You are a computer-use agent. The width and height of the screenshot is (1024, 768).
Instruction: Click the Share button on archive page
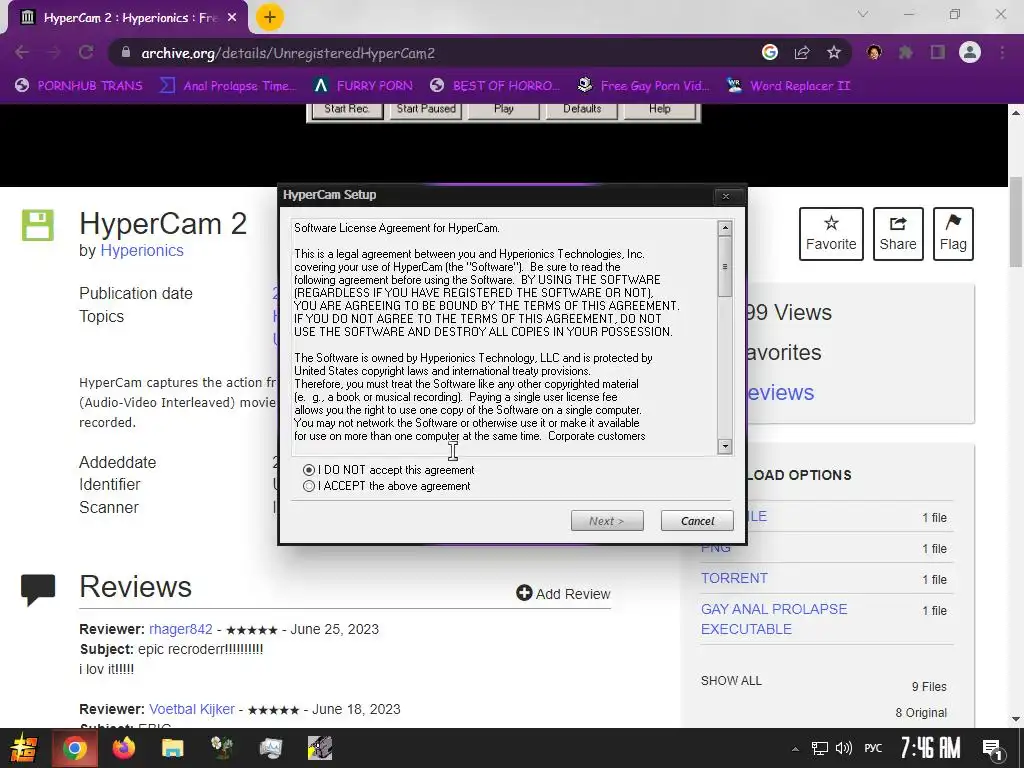tap(898, 234)
